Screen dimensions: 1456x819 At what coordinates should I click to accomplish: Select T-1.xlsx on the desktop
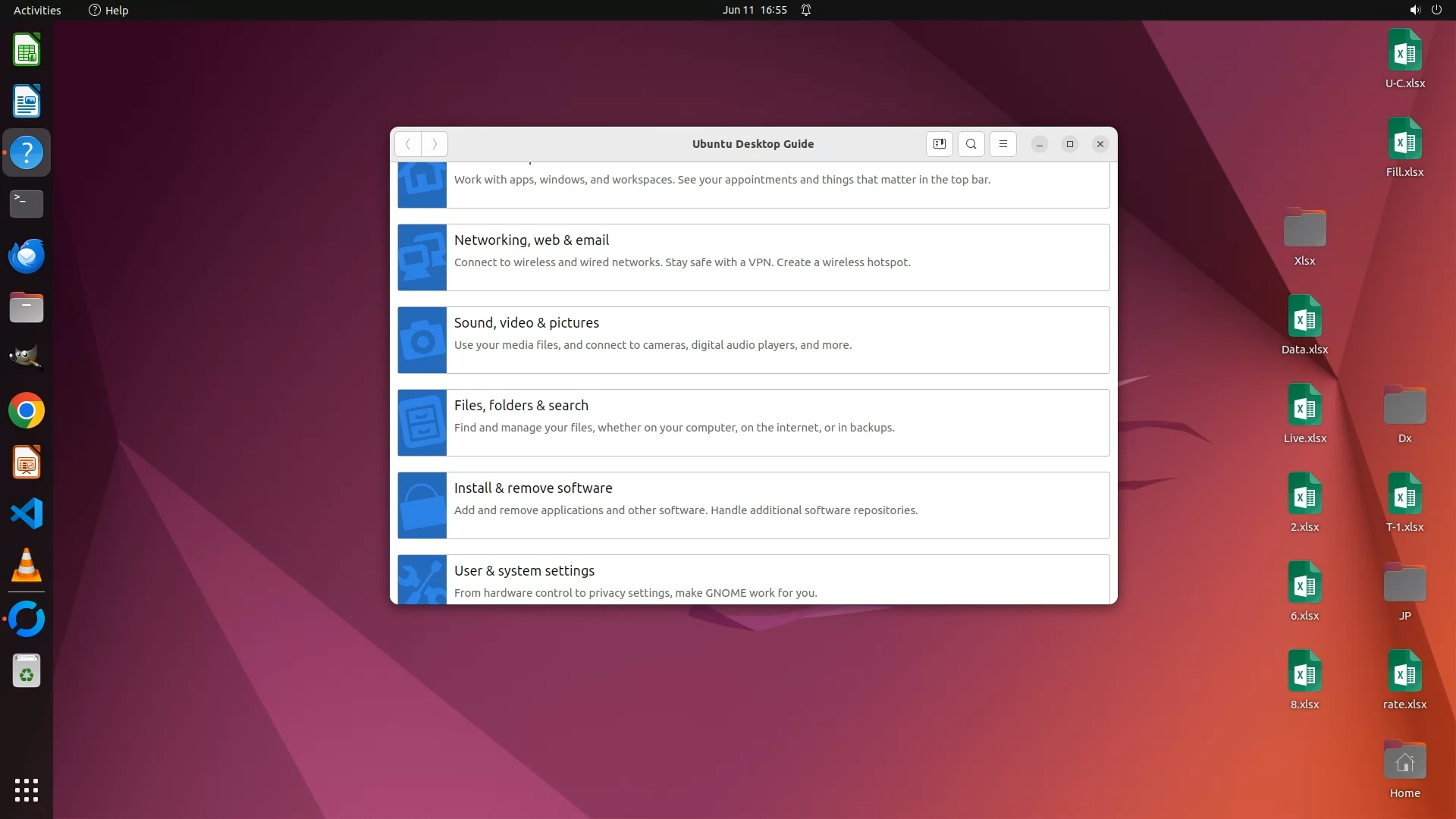pyautogui.click(x=1405, y=503)
